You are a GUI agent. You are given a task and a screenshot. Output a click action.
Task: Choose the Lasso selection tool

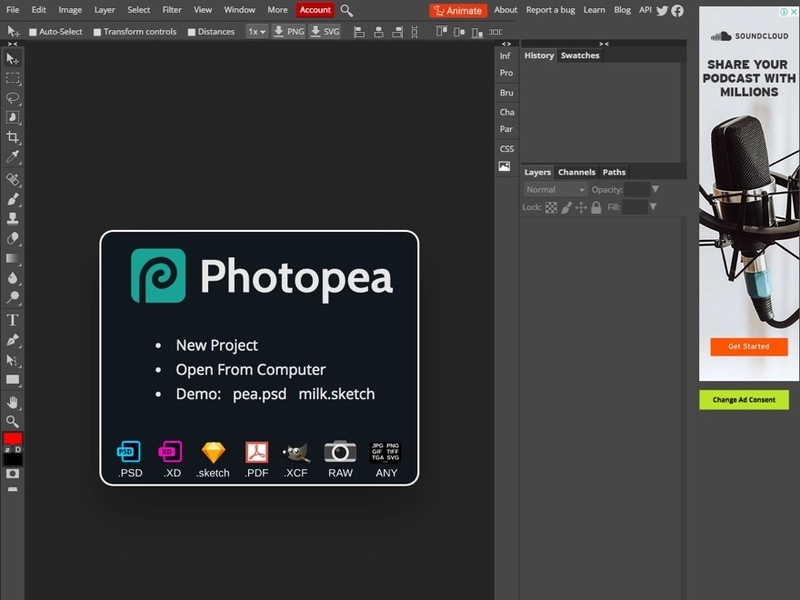coord(12,97)
